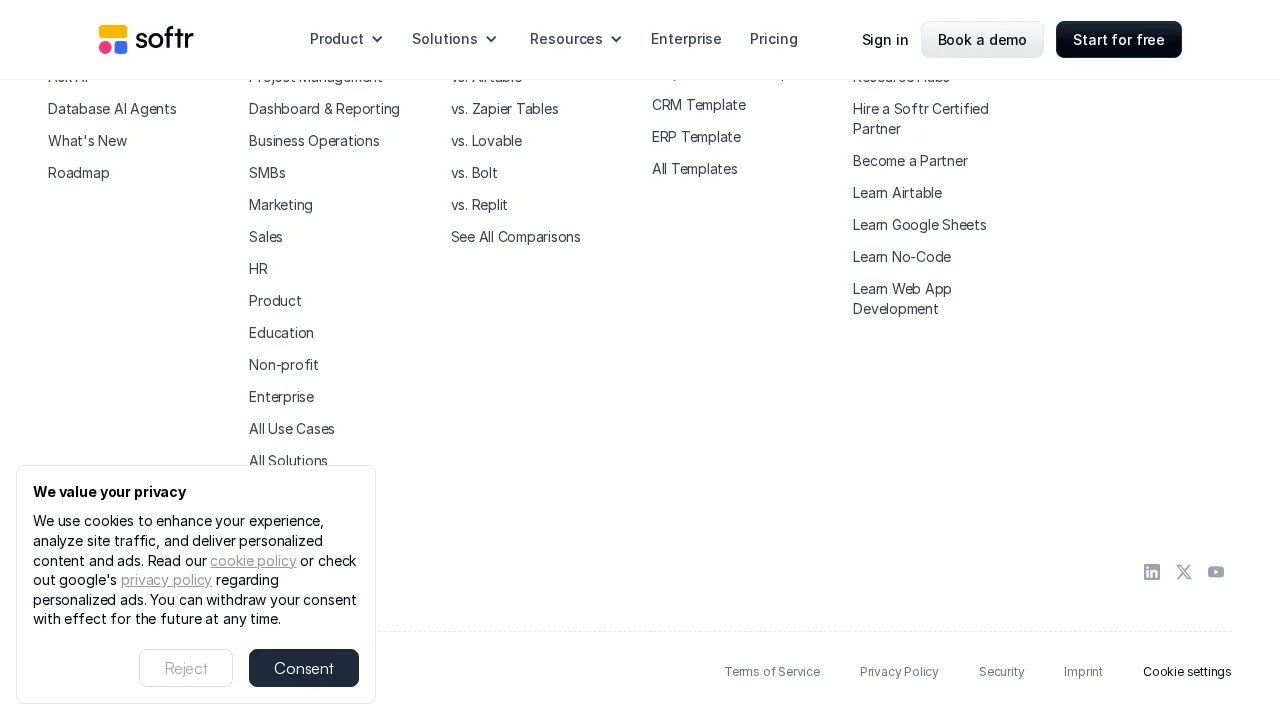Open See All Comparisons link

516,237
